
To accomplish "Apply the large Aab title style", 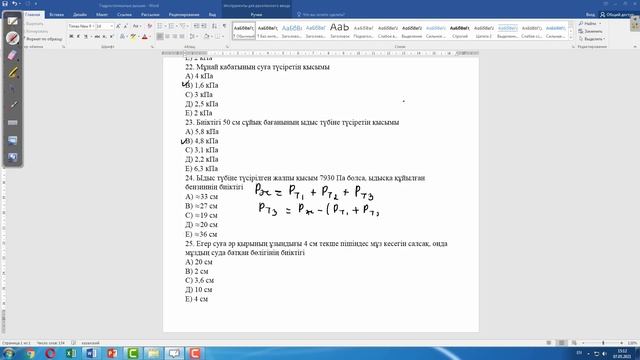I will pyautogui.click(x=340, y=31).
